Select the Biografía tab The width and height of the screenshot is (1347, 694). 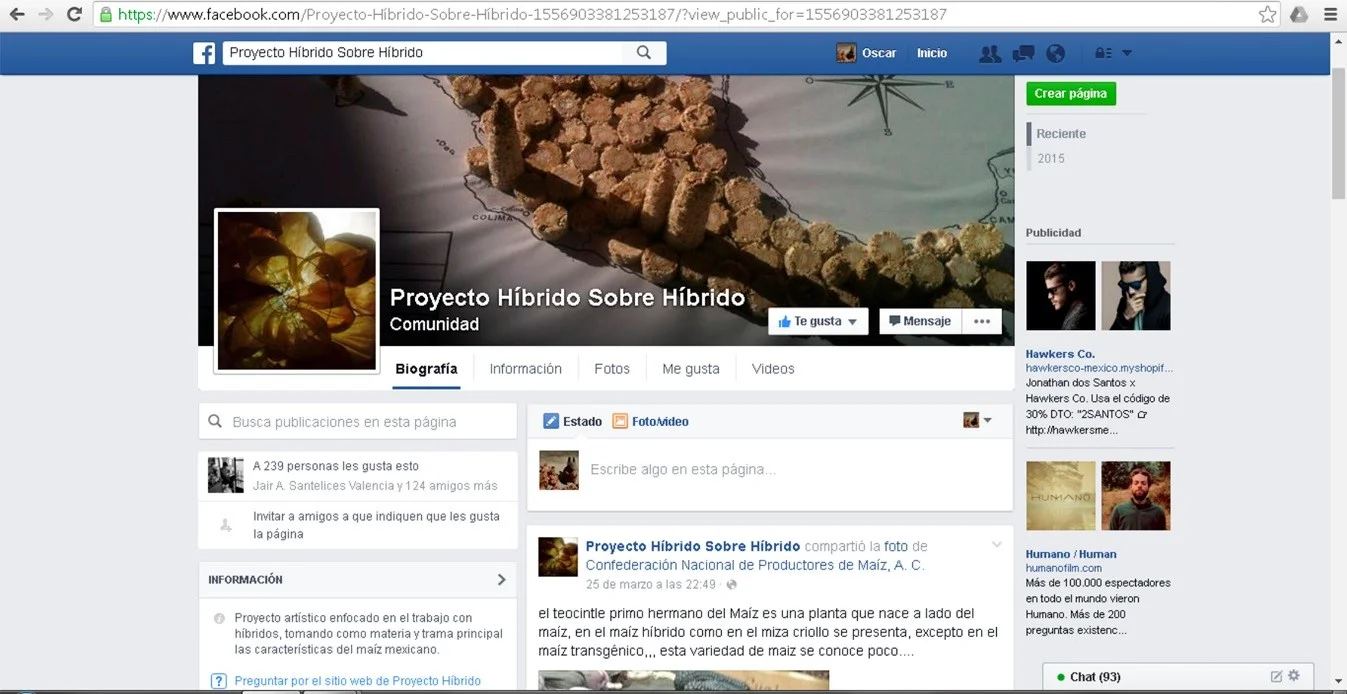[426, 368]
